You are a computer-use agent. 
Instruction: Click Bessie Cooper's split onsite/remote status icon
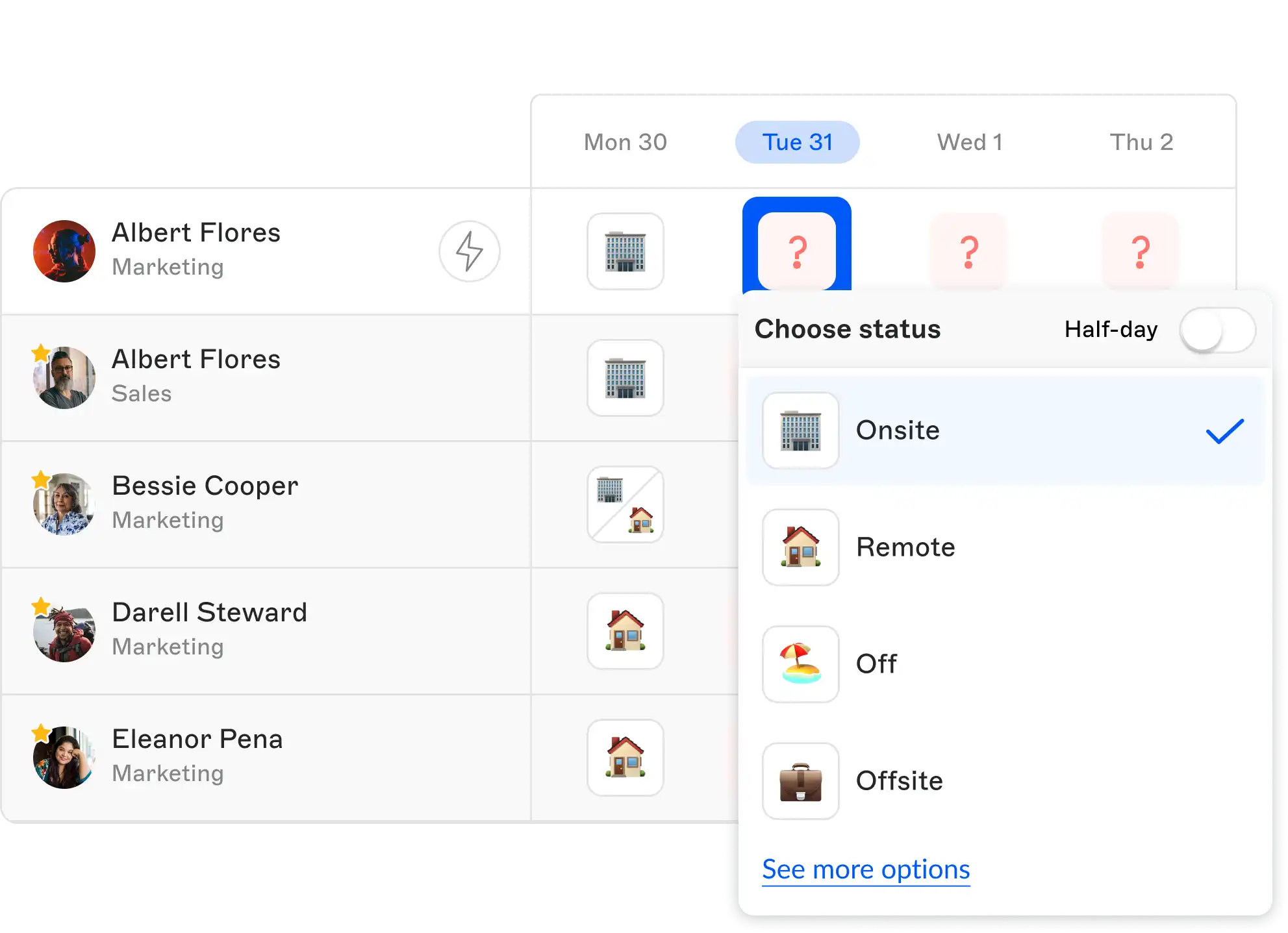(625, 504)
